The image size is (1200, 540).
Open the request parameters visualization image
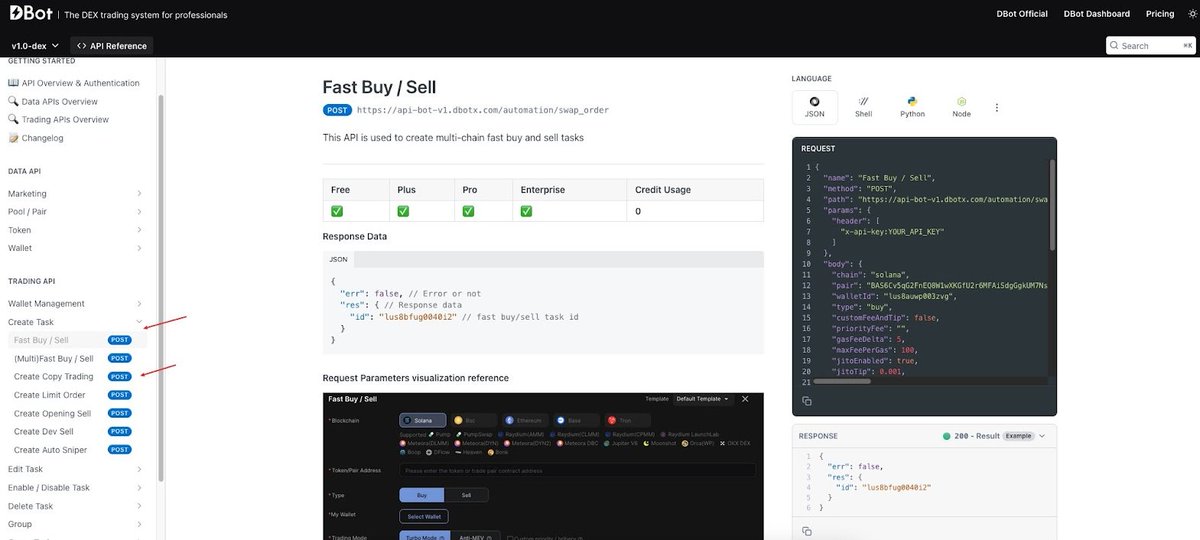pyautogui.click(x=543, y=466)
